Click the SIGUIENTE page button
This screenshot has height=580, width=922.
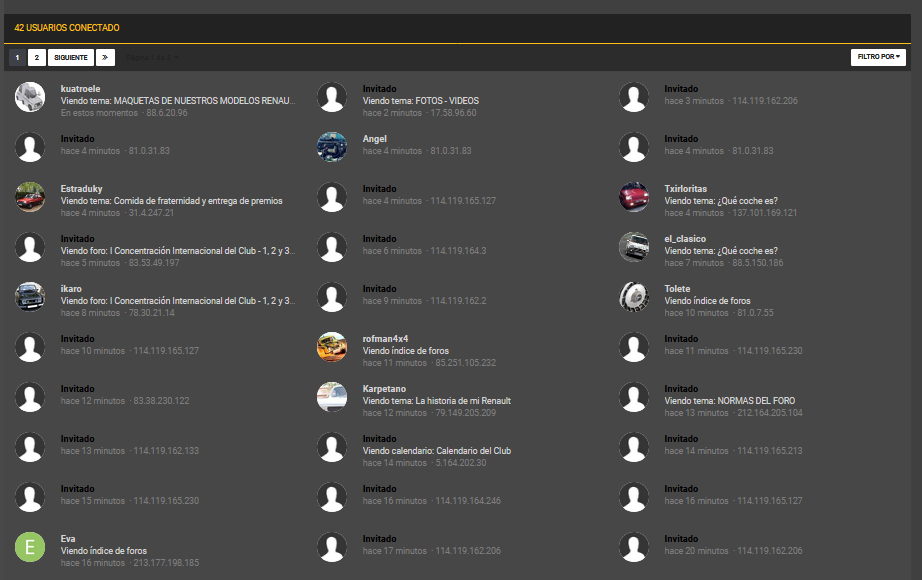point(71,58)
